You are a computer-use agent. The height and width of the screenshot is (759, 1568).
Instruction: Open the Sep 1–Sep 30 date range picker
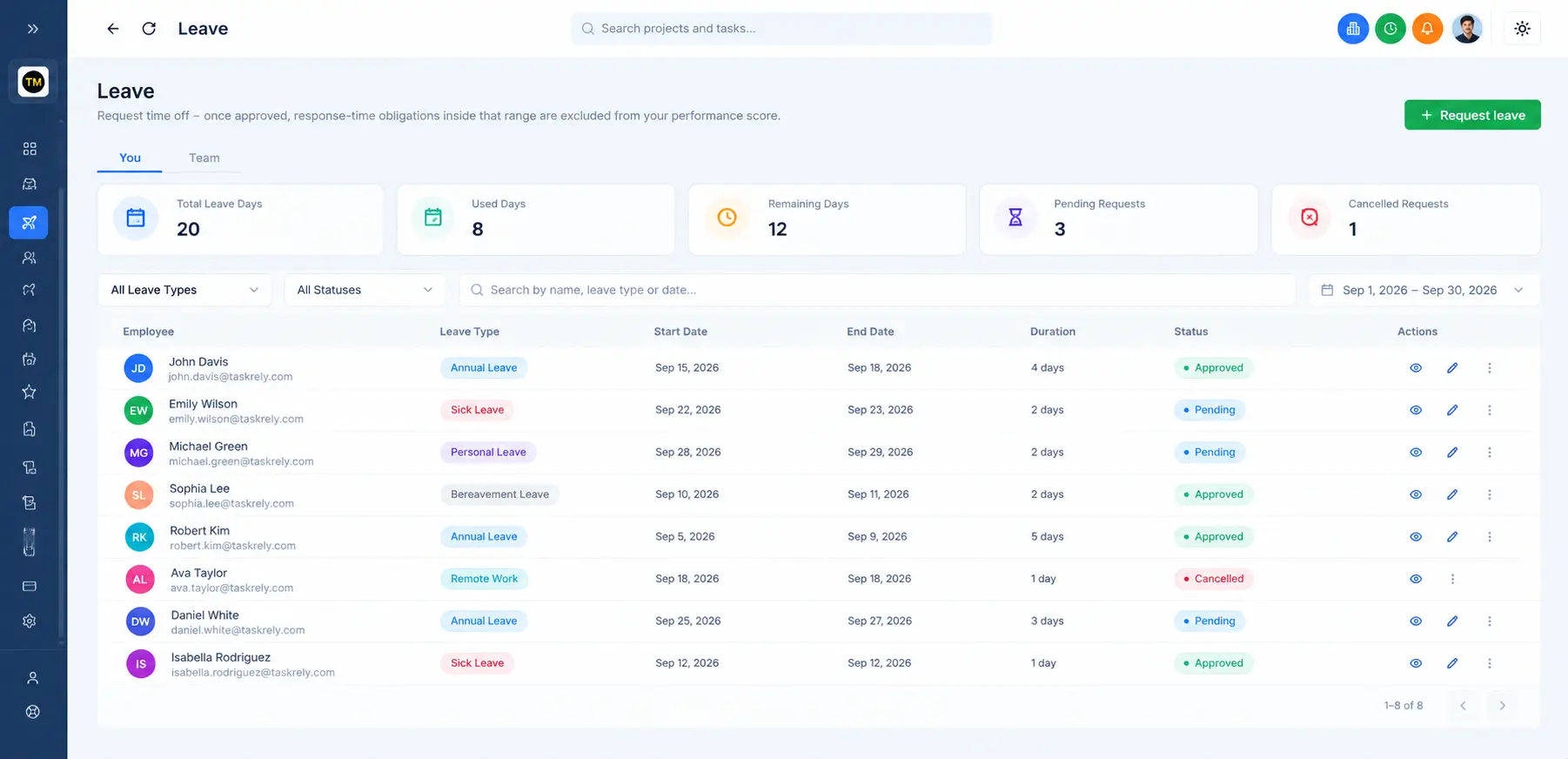1424,290
